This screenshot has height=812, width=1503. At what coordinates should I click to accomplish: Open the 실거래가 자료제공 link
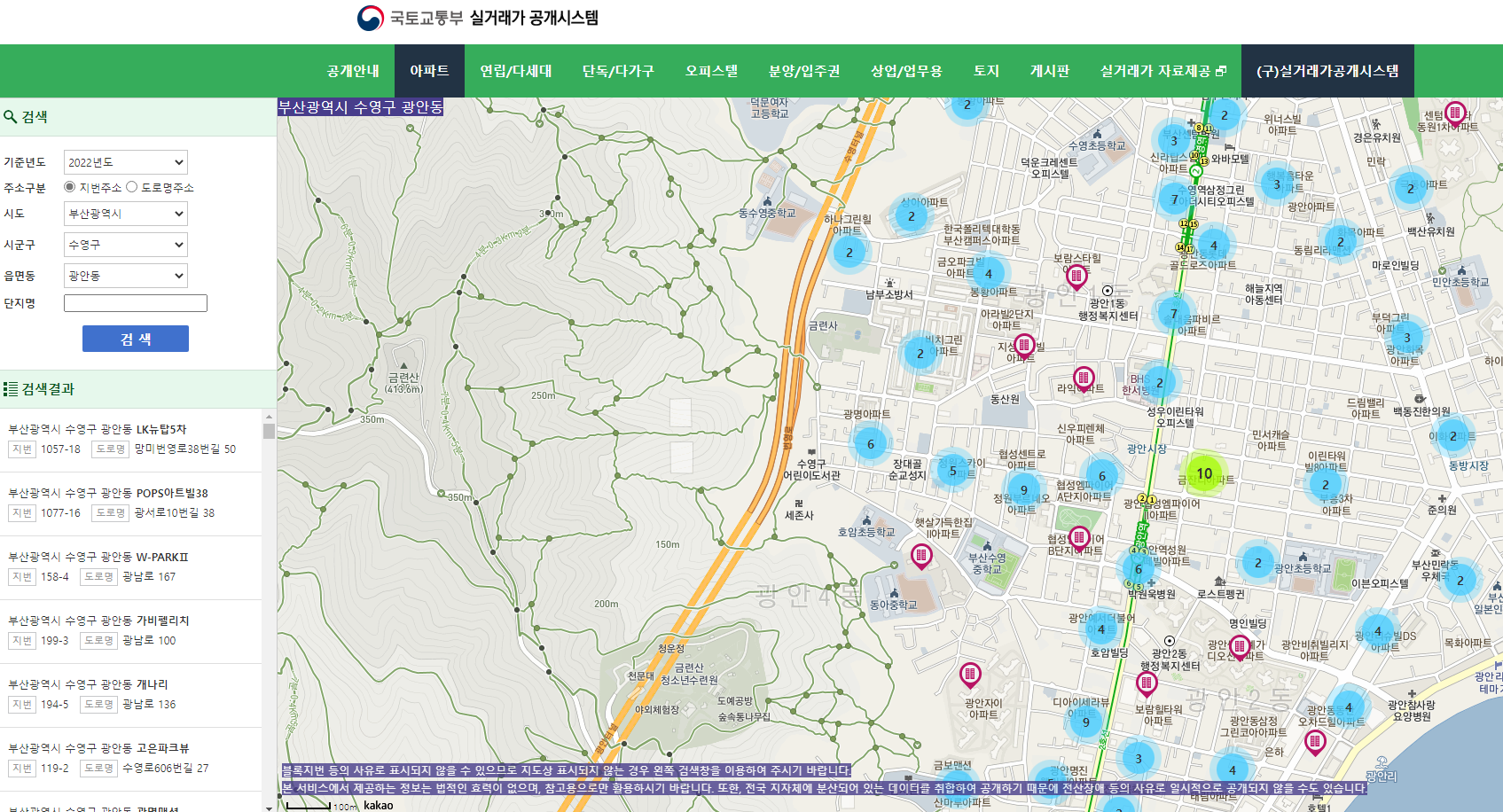coord(1163,71)
